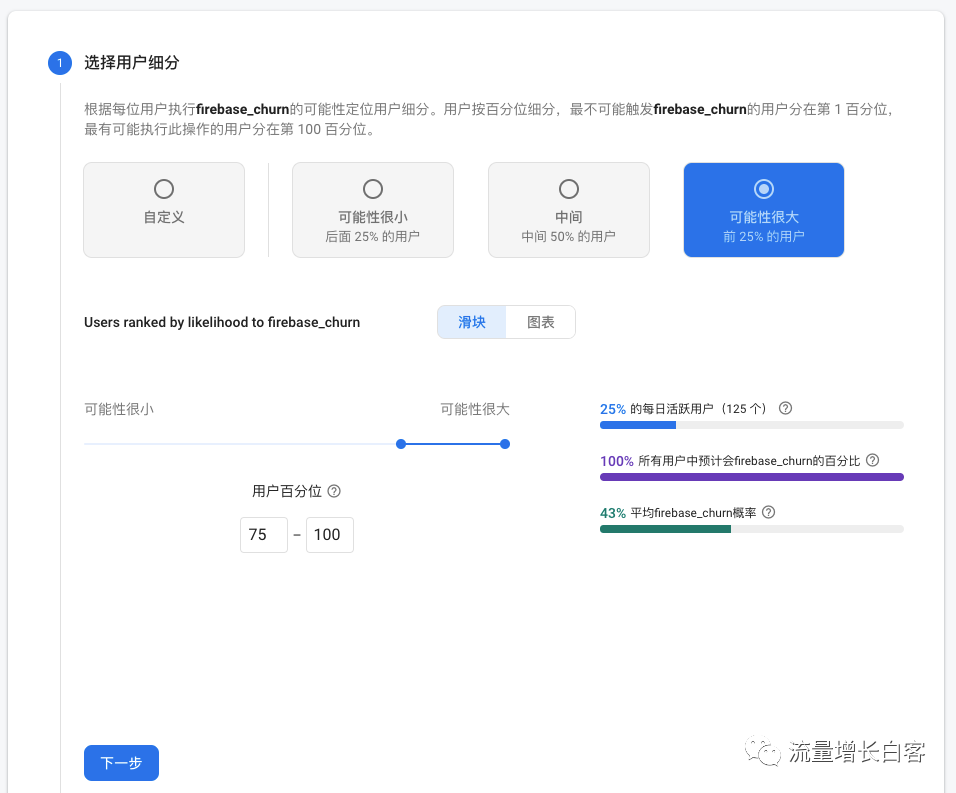Click the 选择用户细分 heading
Image resolution: width=956 pixels, height=793 pixels.
132,63
